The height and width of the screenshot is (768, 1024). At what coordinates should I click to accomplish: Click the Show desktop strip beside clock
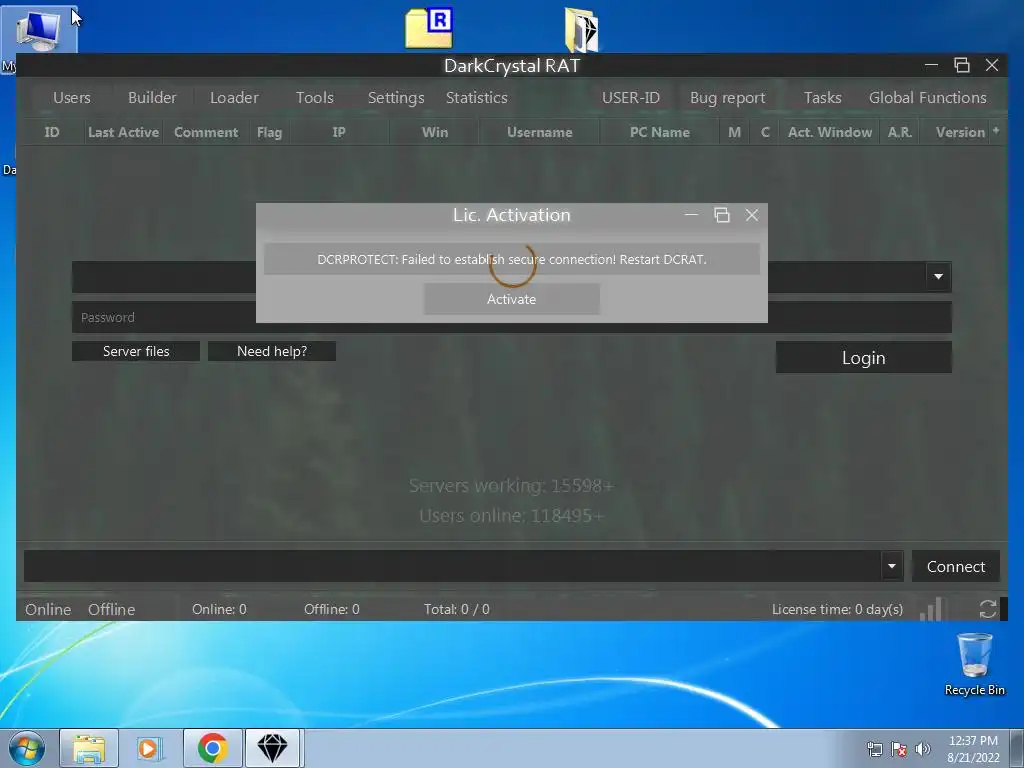pyautogui.click(x=1017, y=748)
